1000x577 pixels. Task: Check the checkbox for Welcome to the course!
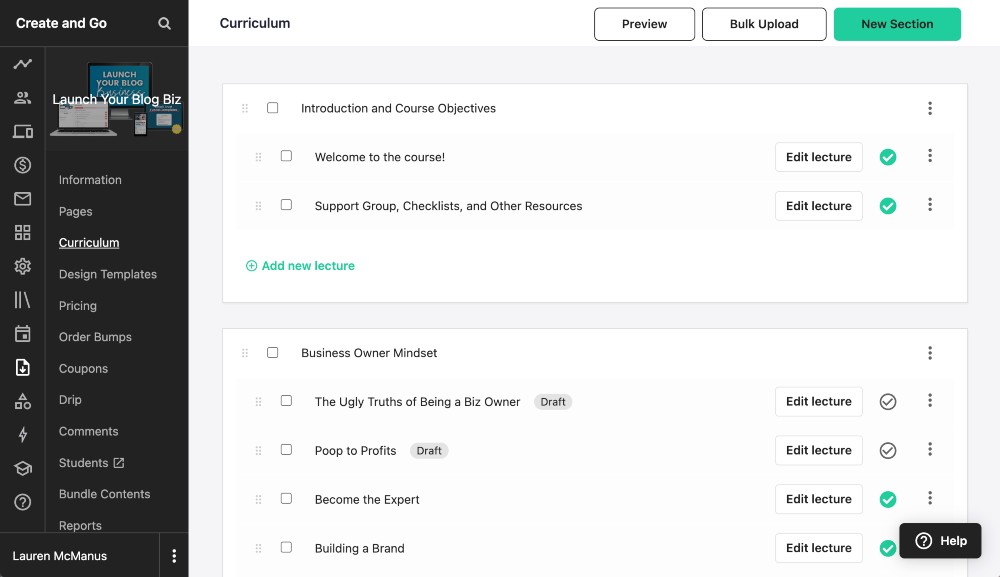[287, 156]
